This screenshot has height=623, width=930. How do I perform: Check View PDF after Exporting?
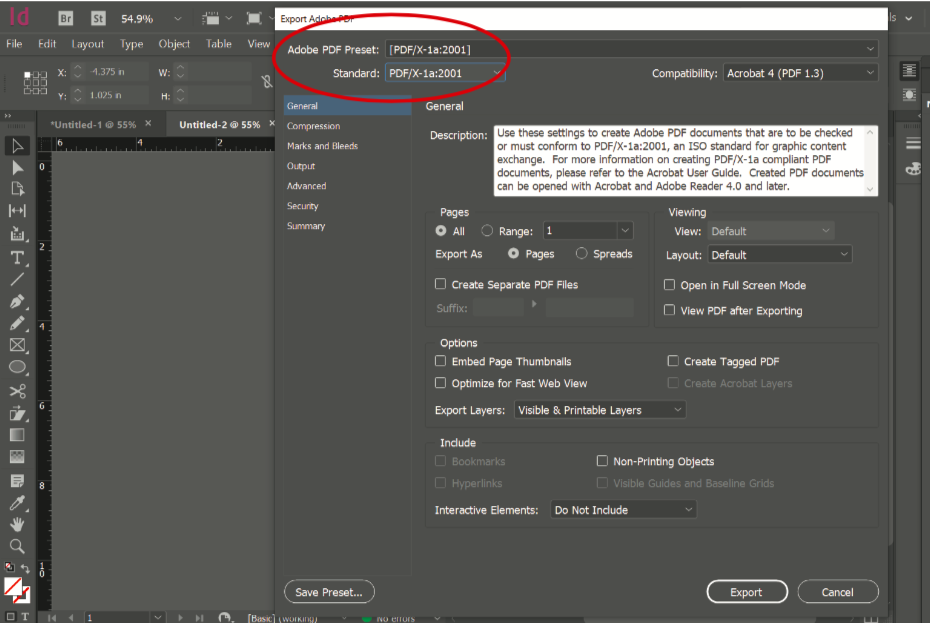click(x=670, y=311)
